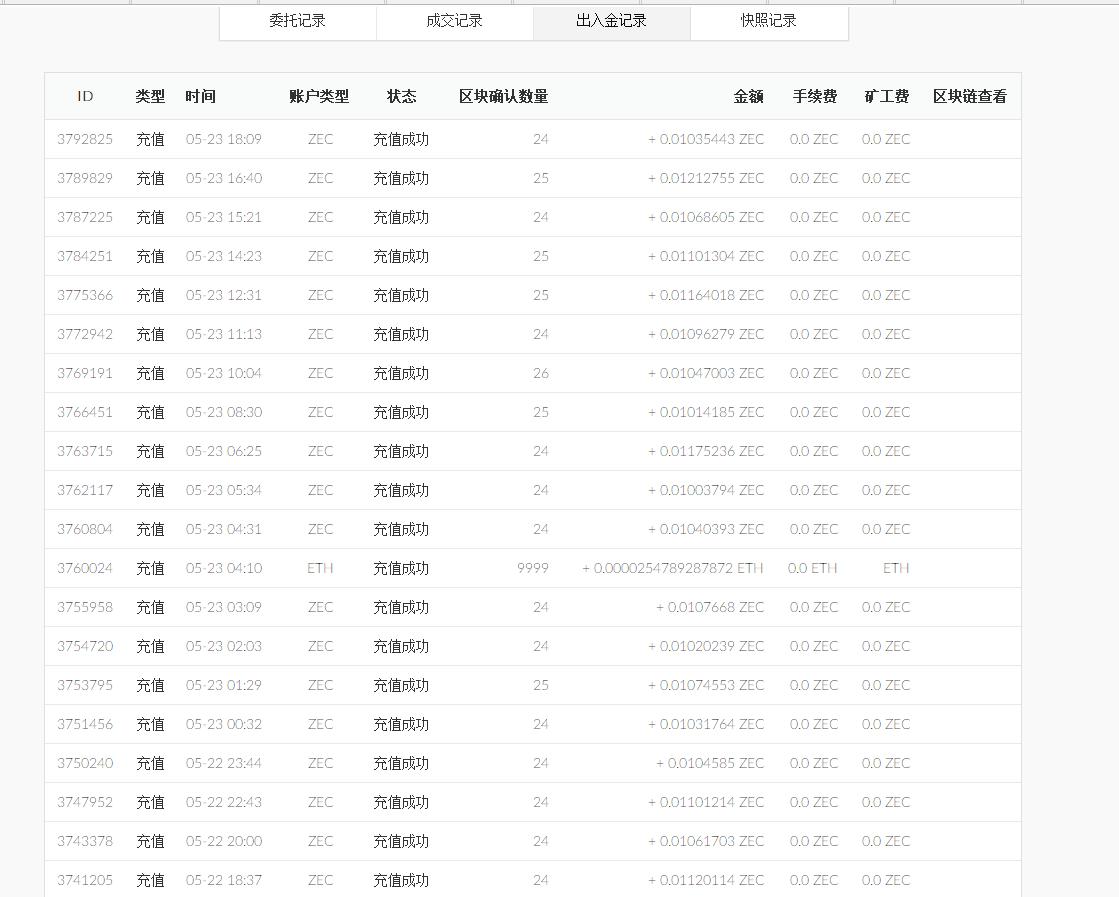1119x897 pixels.
Task: Switch to the 快照记录 tab
Action: (x=768, y=22)
